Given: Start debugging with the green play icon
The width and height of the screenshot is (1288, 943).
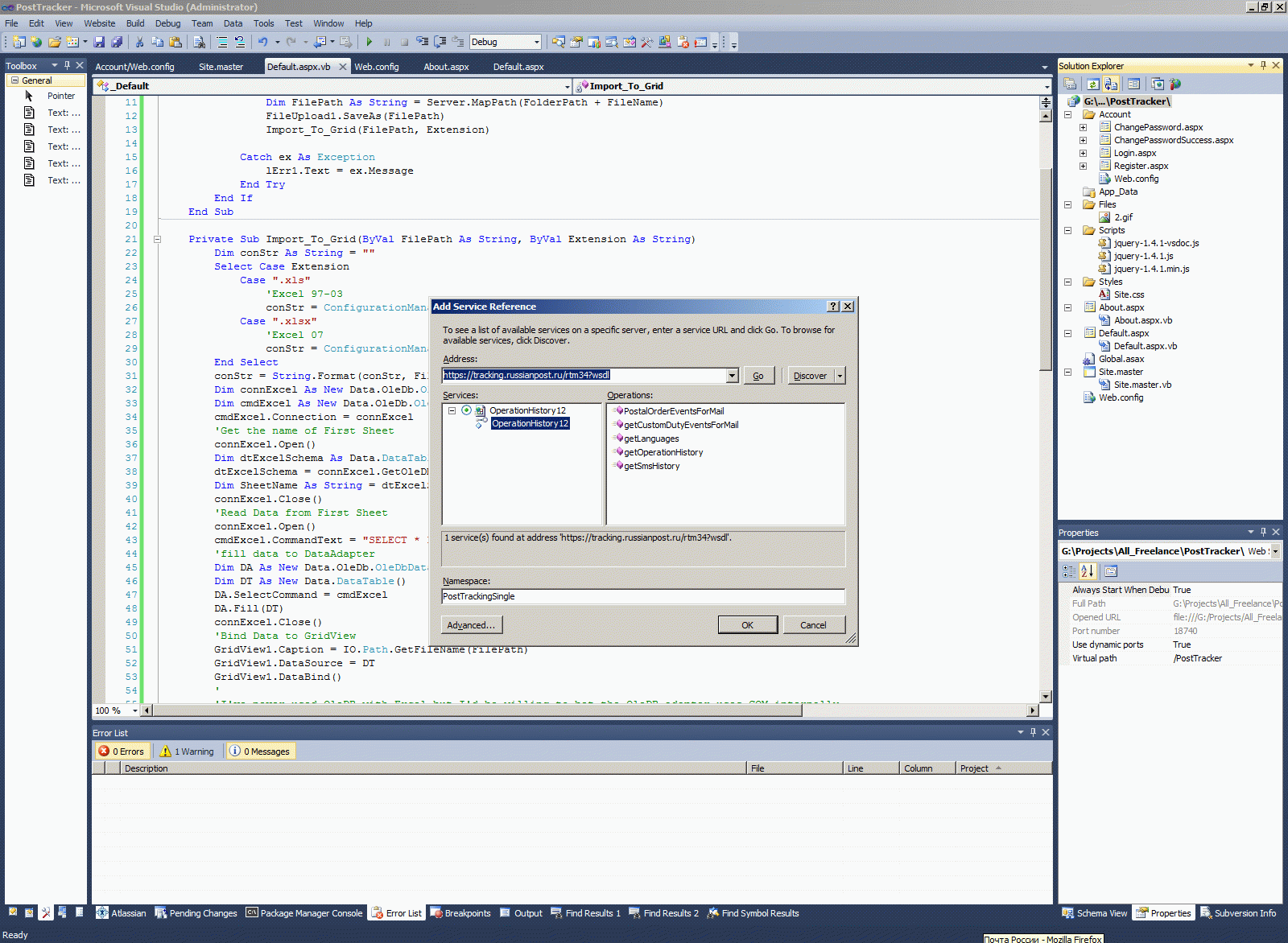Looking at the screenshot, I should click(369, 42).
